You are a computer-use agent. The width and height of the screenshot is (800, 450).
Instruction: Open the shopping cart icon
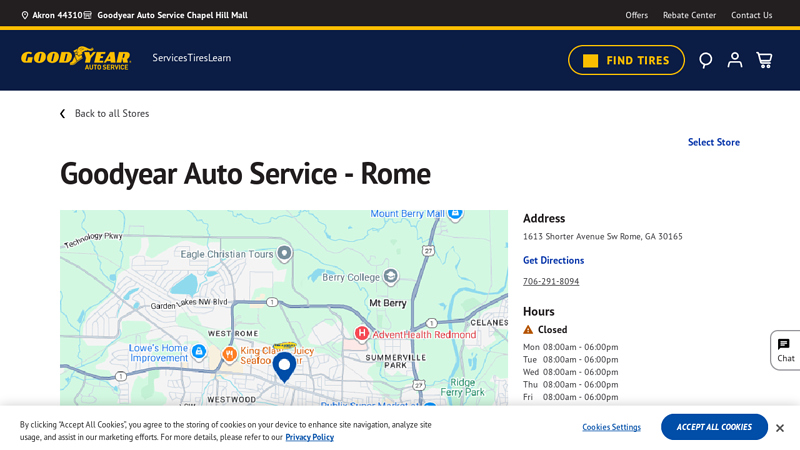[764, 60]
